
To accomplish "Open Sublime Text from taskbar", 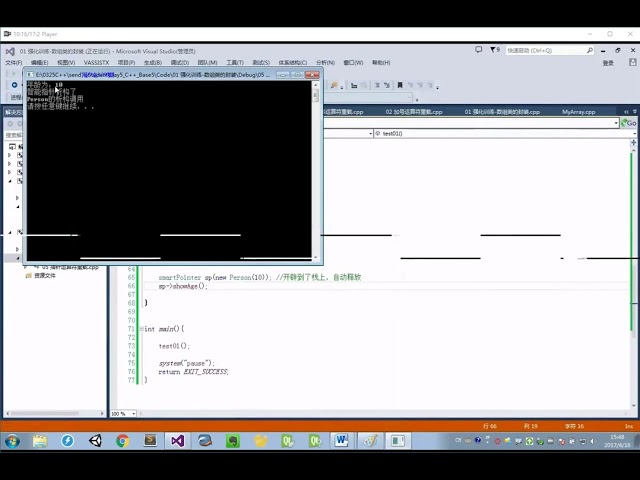I will 150,441.
